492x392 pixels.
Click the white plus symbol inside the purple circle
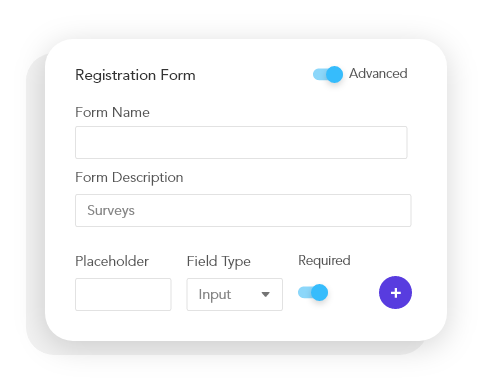[396, 293]
